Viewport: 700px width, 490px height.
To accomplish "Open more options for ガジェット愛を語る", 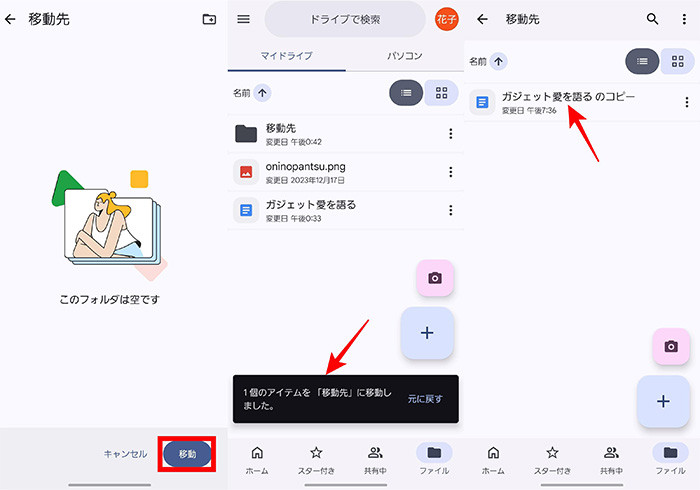I will click(450, 210).
